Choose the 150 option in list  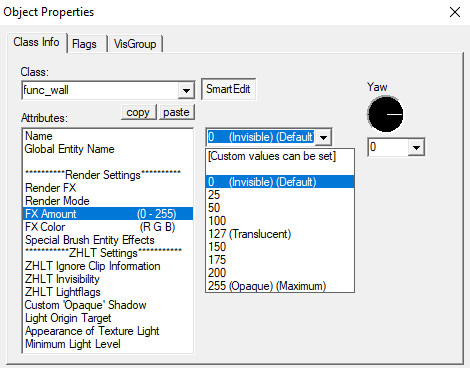pos(280,247)
